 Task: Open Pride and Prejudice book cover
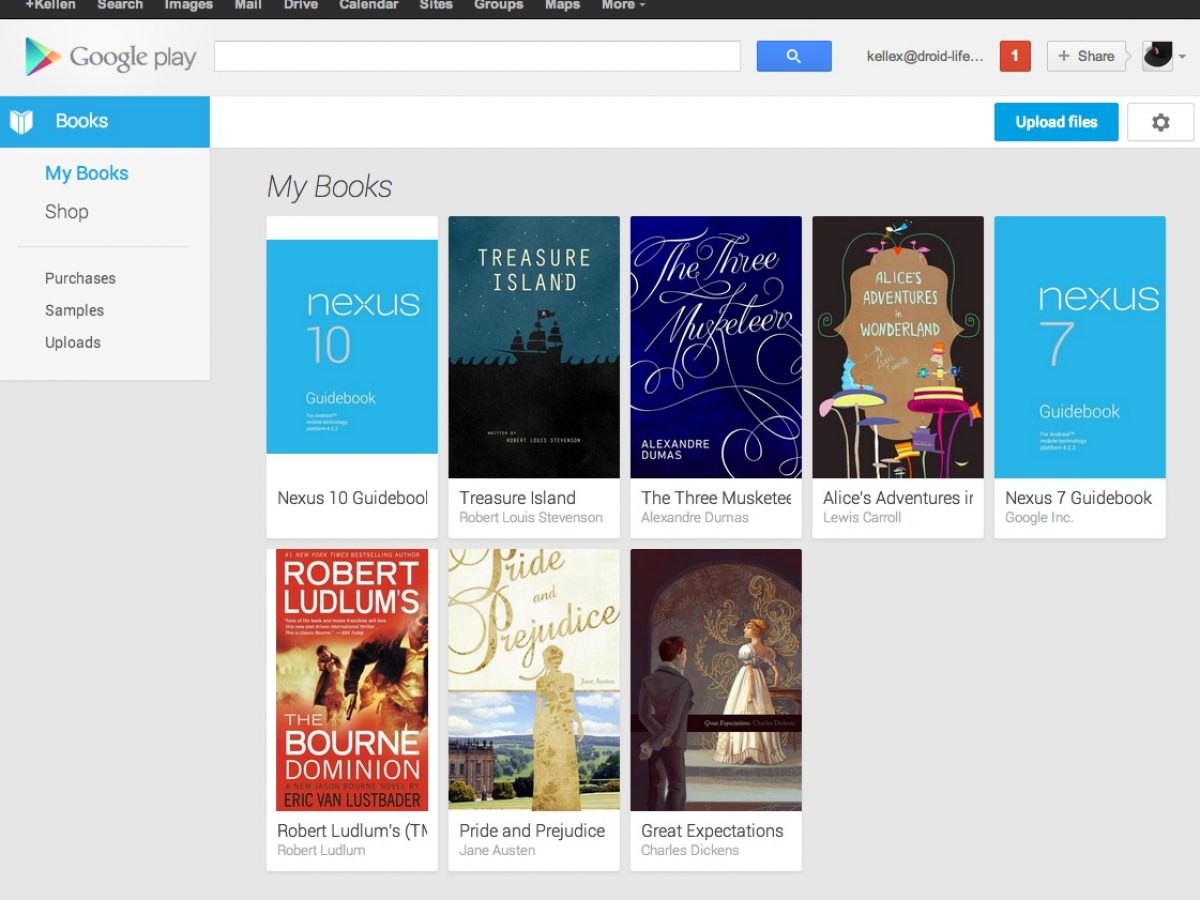534,680
